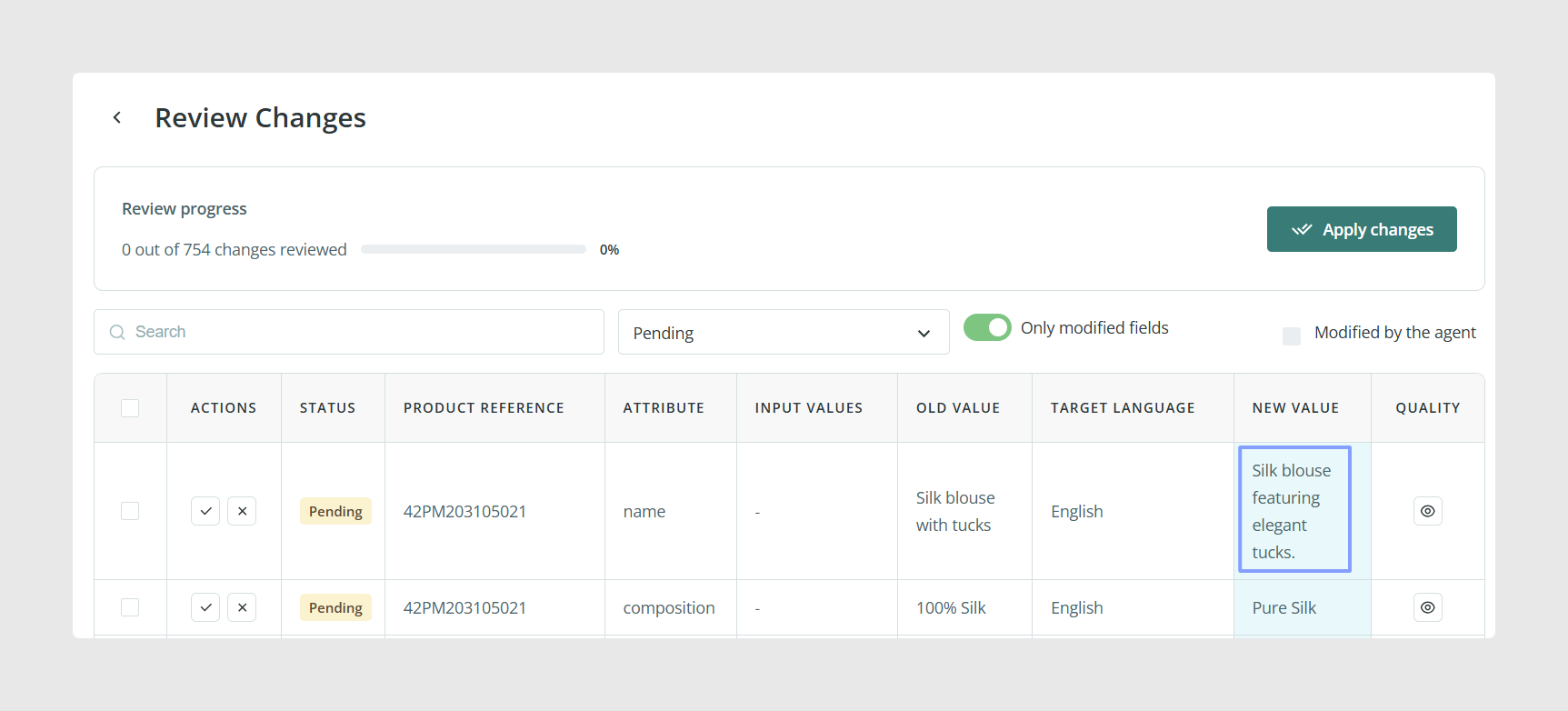
Task: Accept the pending name change with checkmark
Action: pos(205,511)
